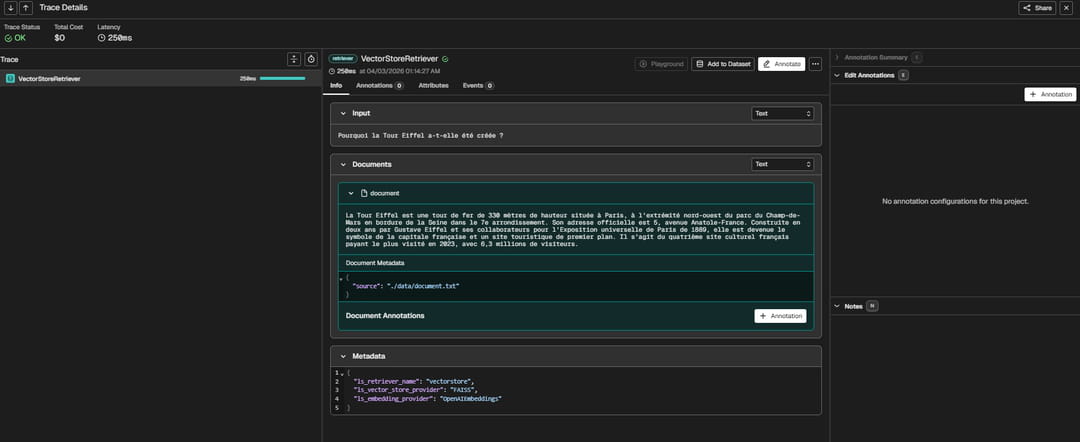
Task: Click the timing icon in Trace header
Action: [x=311, y=59]
